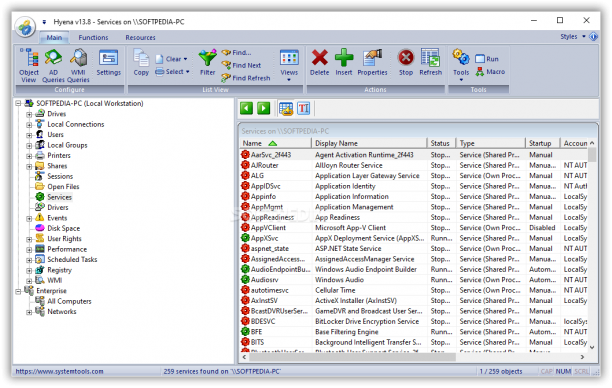Sort by the Startup column header
The height and width of the screenshot is (388, 612).
543,143
